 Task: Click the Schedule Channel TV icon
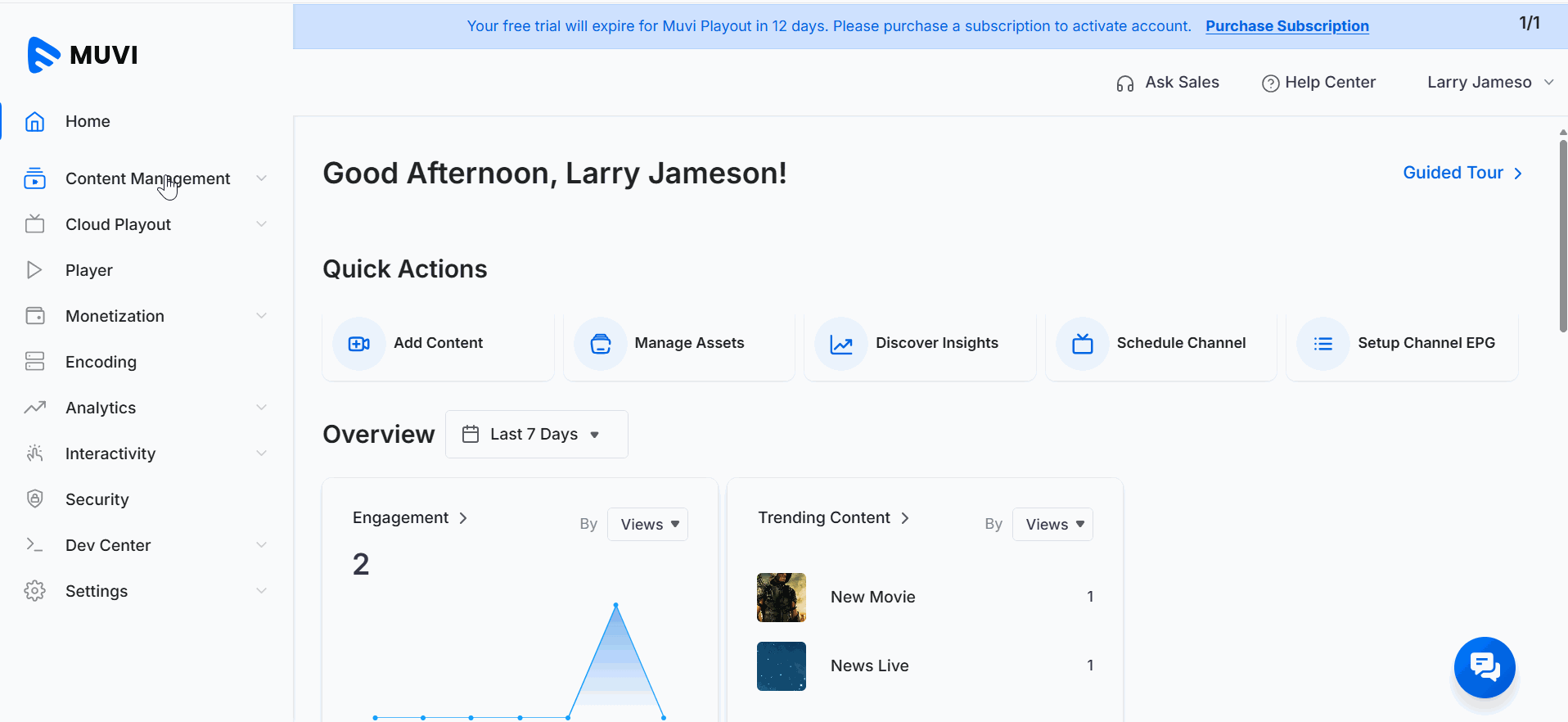1082,344
